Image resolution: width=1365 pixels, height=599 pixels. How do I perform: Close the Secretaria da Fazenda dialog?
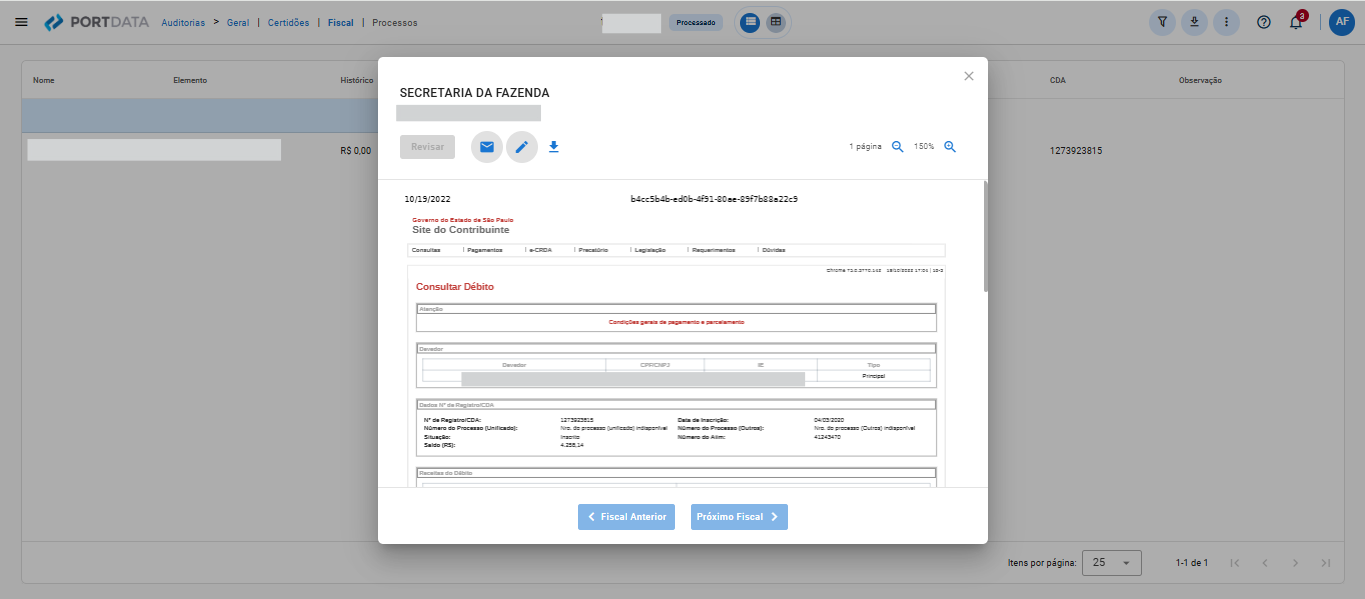click(x=968, y=76)
